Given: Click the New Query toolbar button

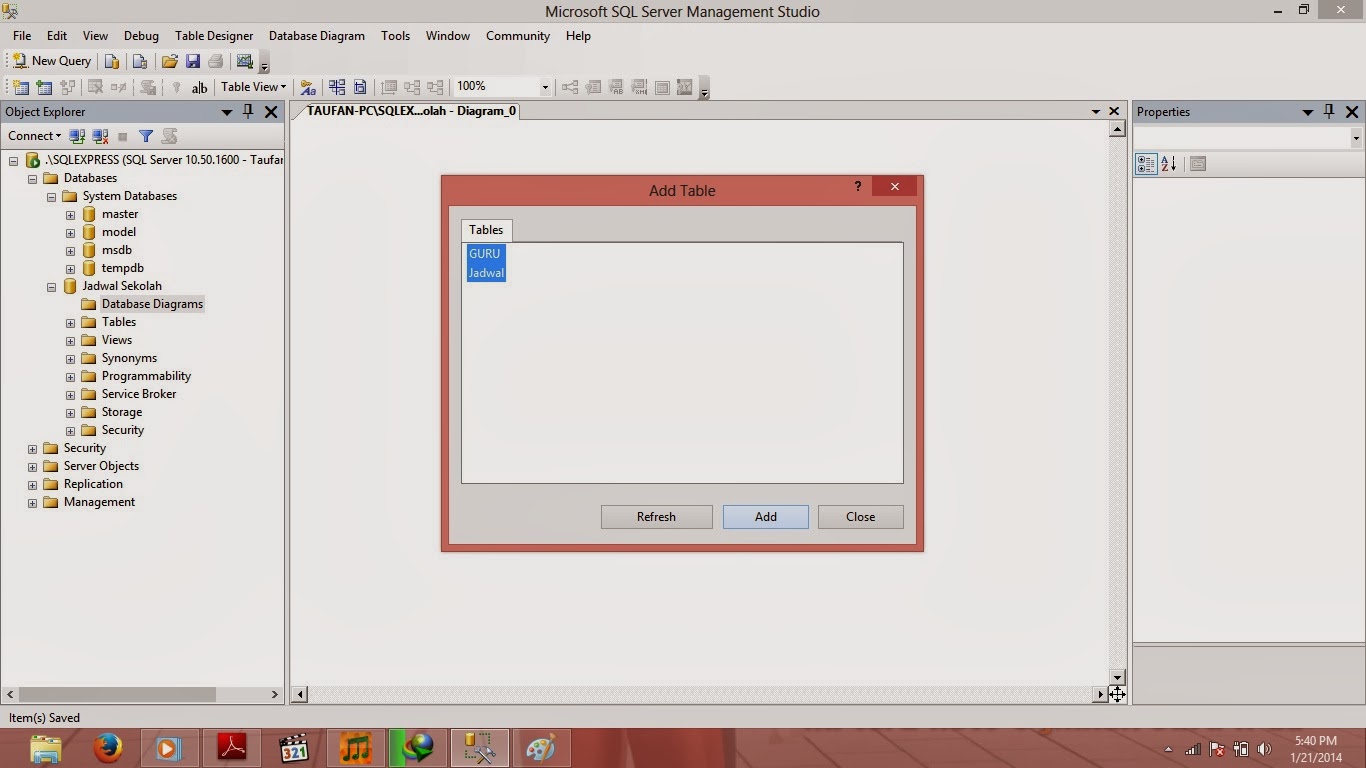Looking at the screenshot, I should (51, 61).
